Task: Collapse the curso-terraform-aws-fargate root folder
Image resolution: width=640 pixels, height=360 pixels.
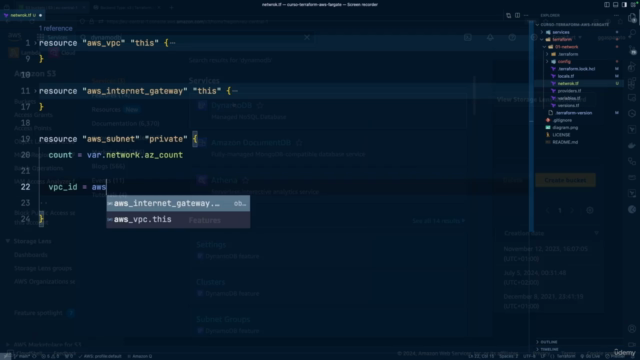Action: [x=538, y=24]
